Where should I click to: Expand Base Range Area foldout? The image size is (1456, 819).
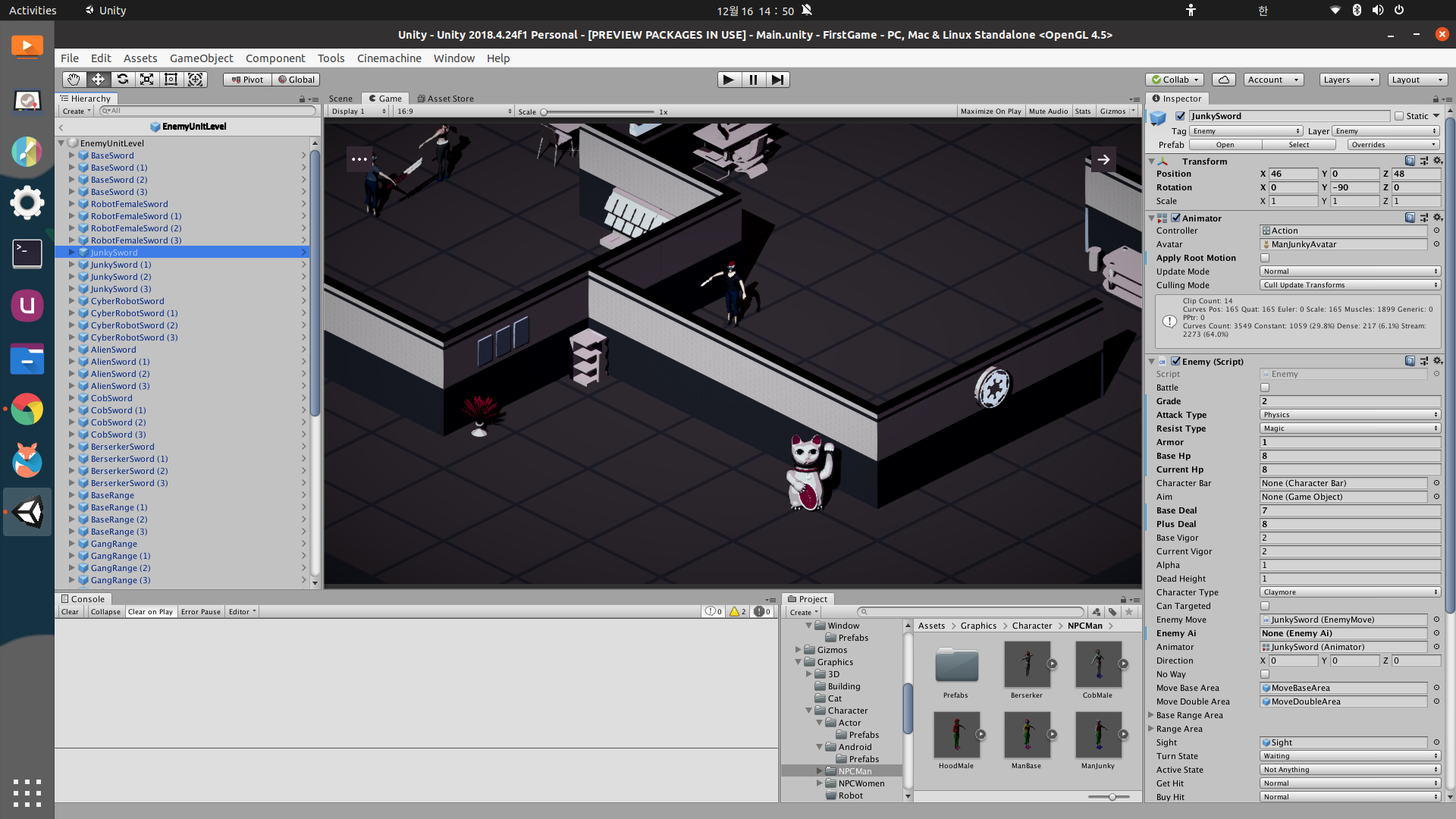1151,715
